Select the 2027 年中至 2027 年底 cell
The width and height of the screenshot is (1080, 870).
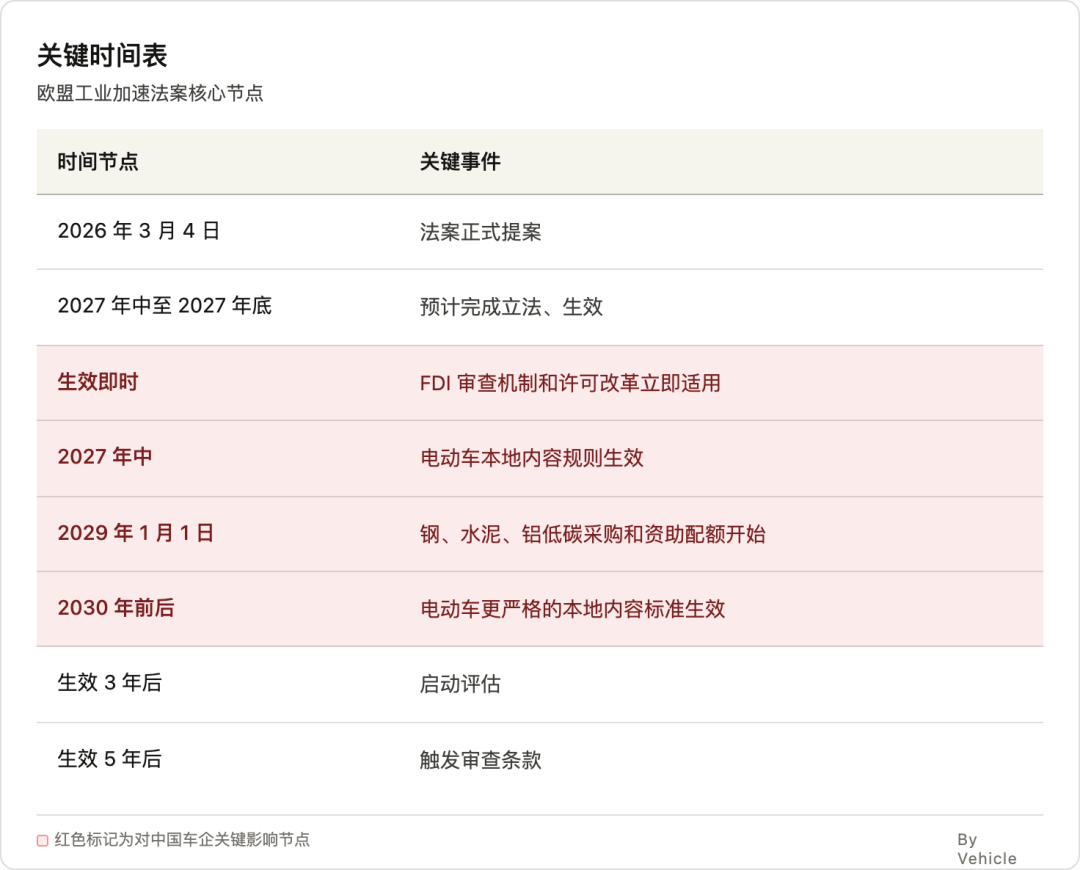coord(165,305)
